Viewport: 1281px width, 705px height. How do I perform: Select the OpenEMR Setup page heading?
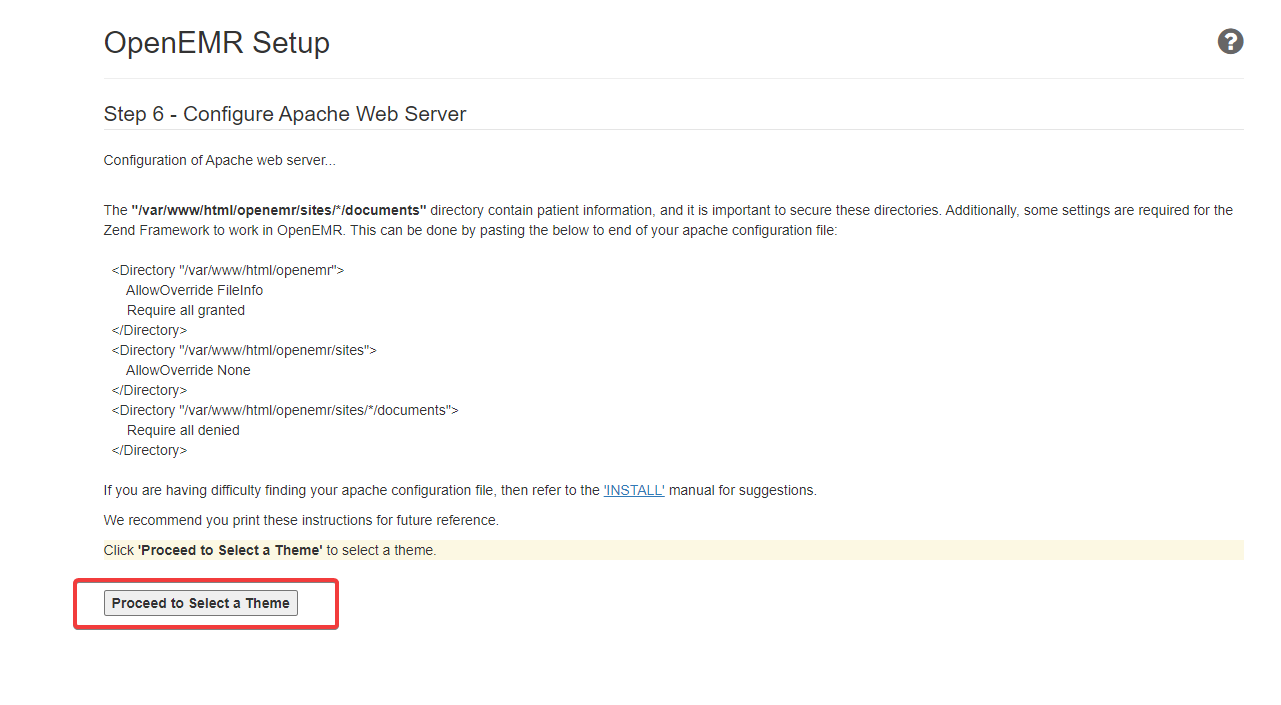pyautogui.click(x=217, y=43)
